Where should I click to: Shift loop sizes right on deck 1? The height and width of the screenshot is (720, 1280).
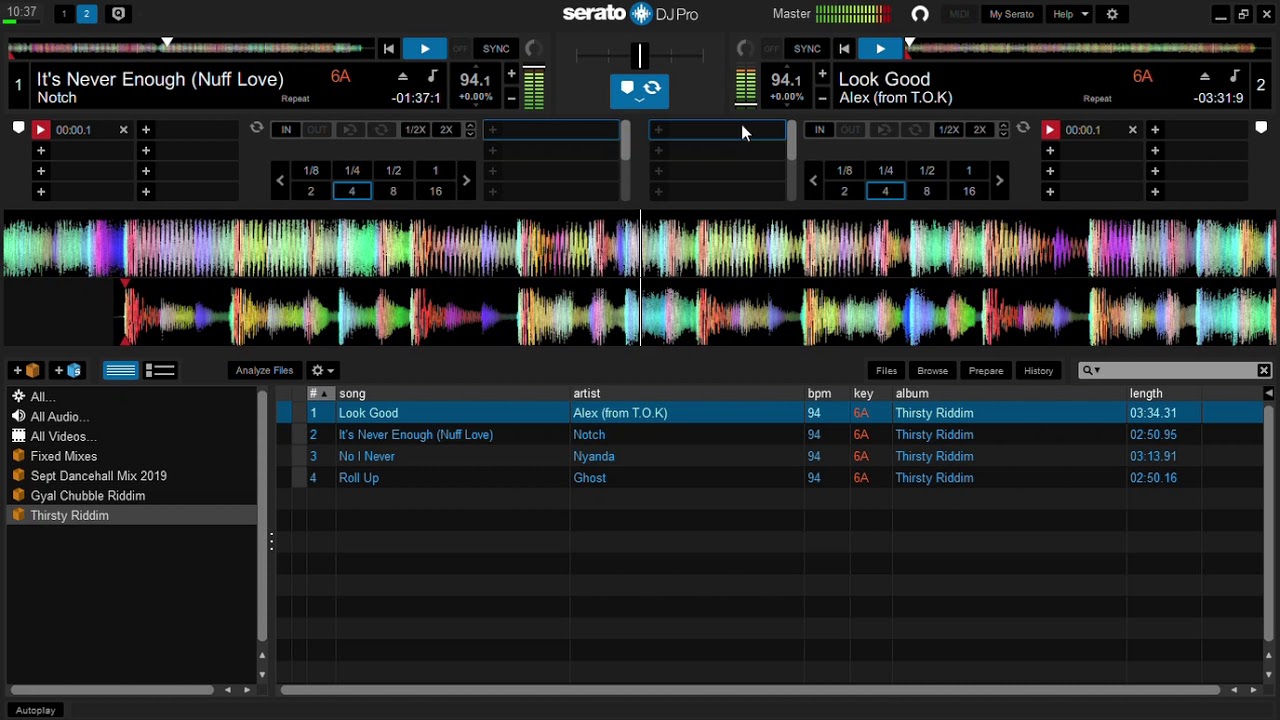click(x=466, y=181)
